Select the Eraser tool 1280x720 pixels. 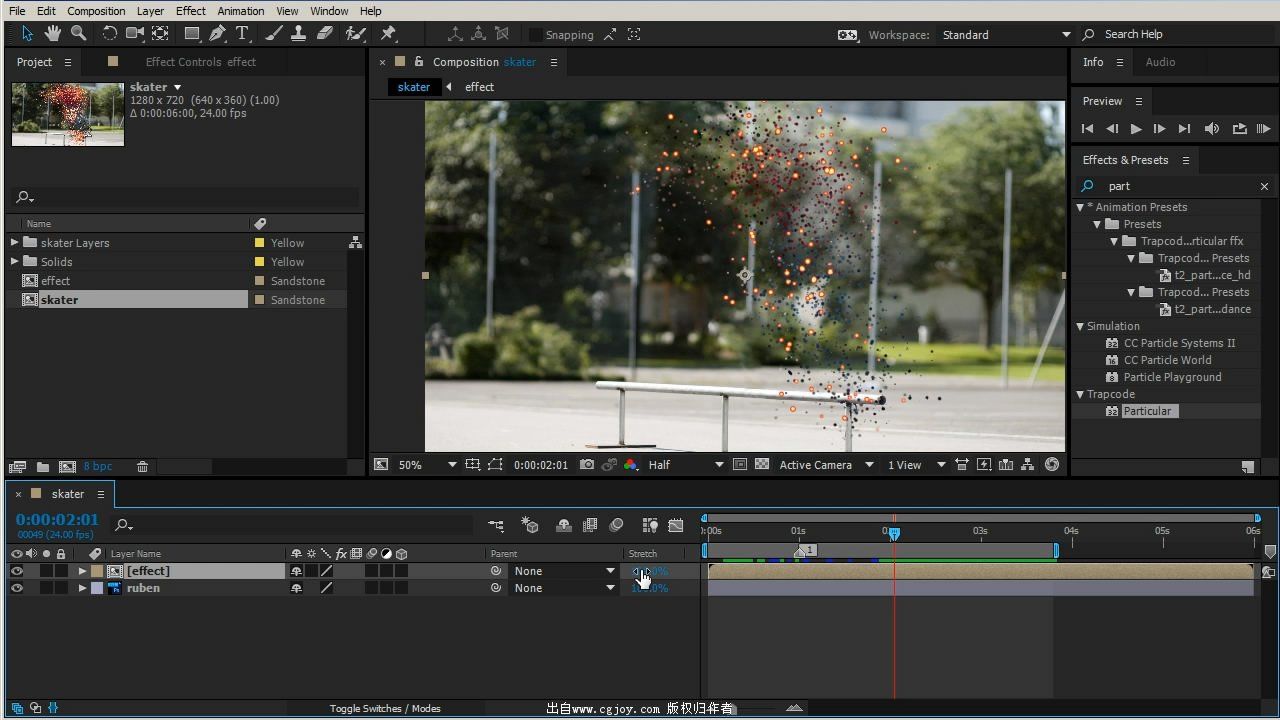[x=324, y=34]
